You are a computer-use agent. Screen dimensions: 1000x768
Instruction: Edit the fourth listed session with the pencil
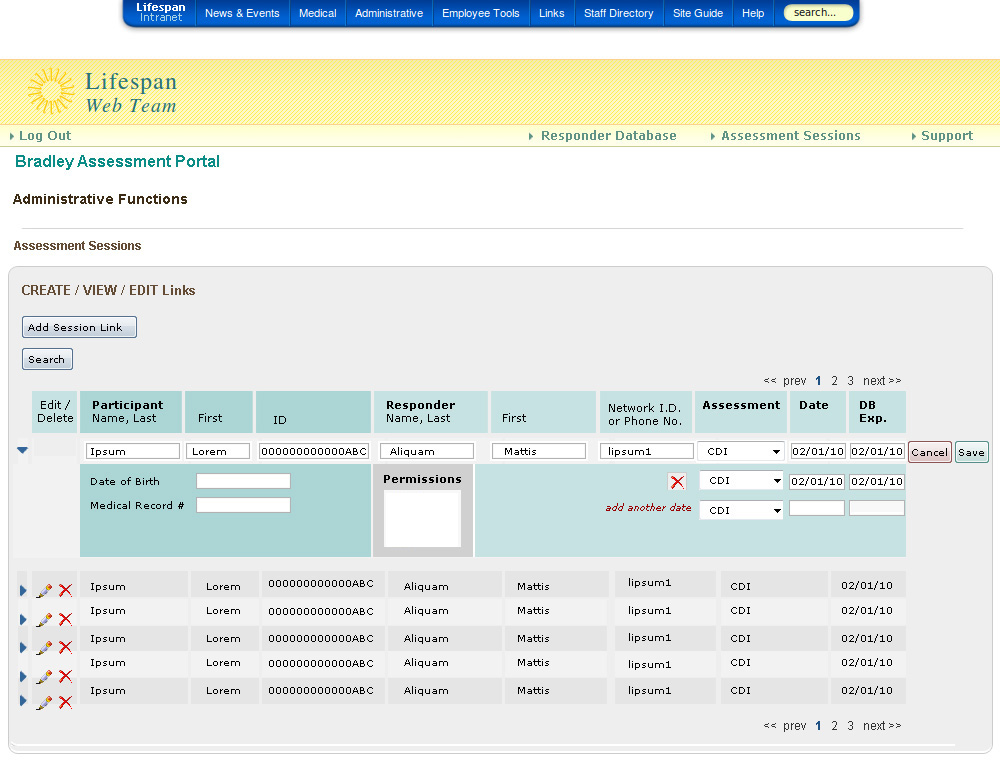pyautogui.click(x=44, y=676)
